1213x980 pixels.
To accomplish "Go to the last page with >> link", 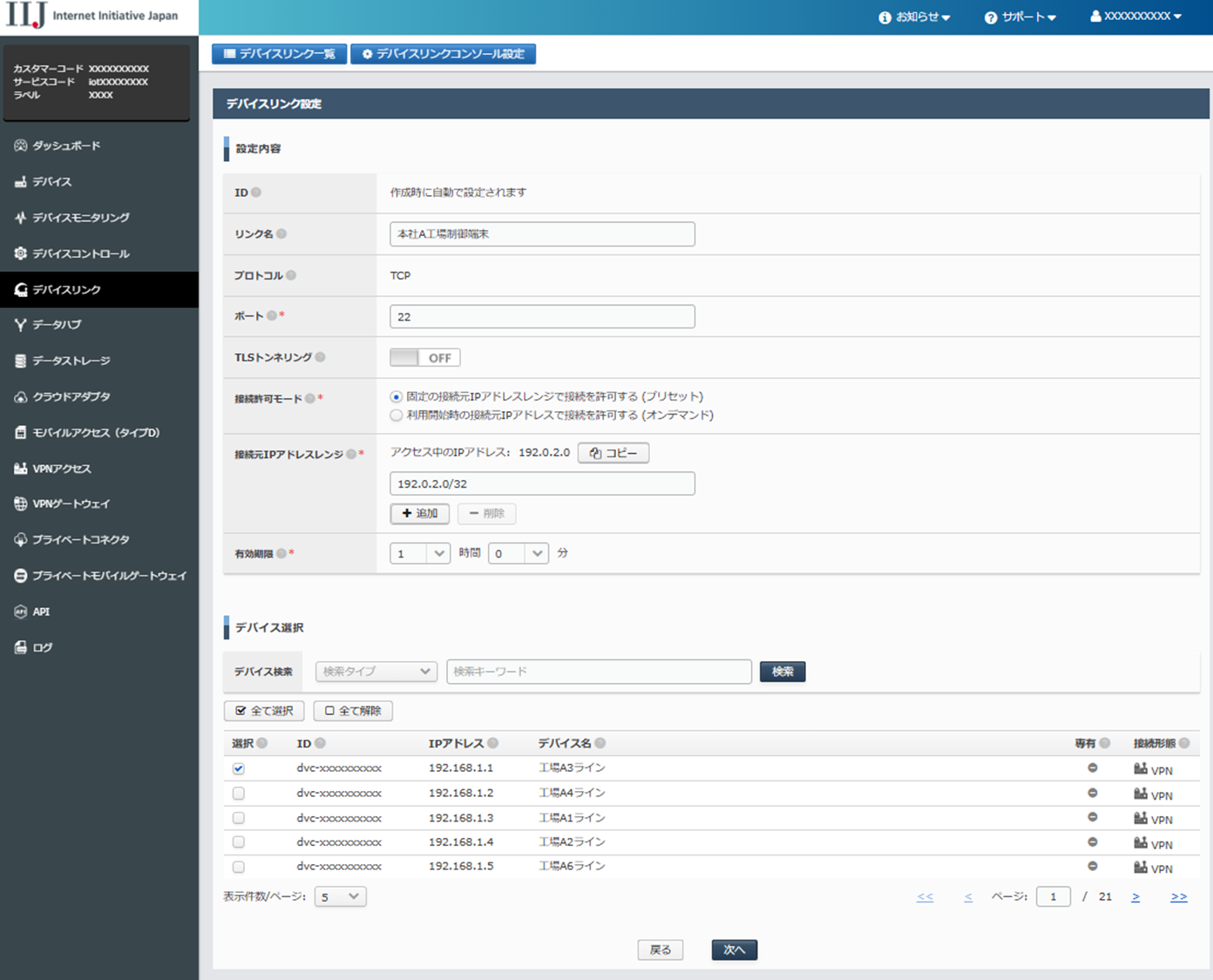I will 1178,896.
